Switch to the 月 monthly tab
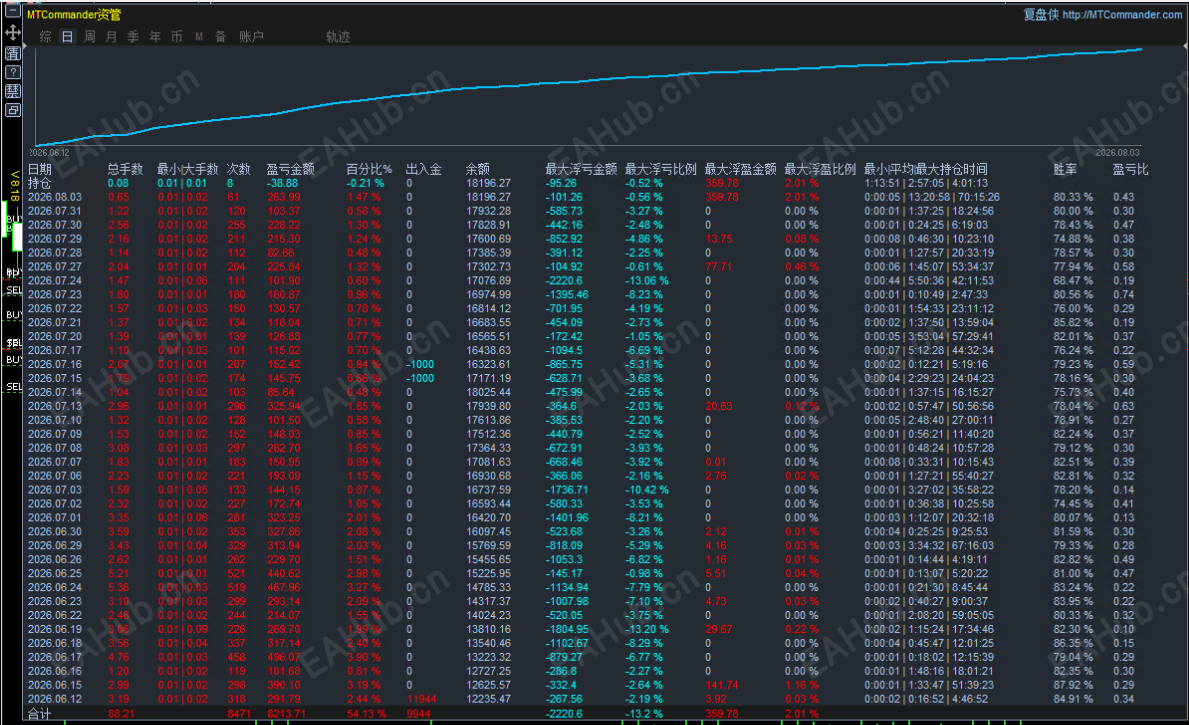The image size is (1189, 725). 111,36
